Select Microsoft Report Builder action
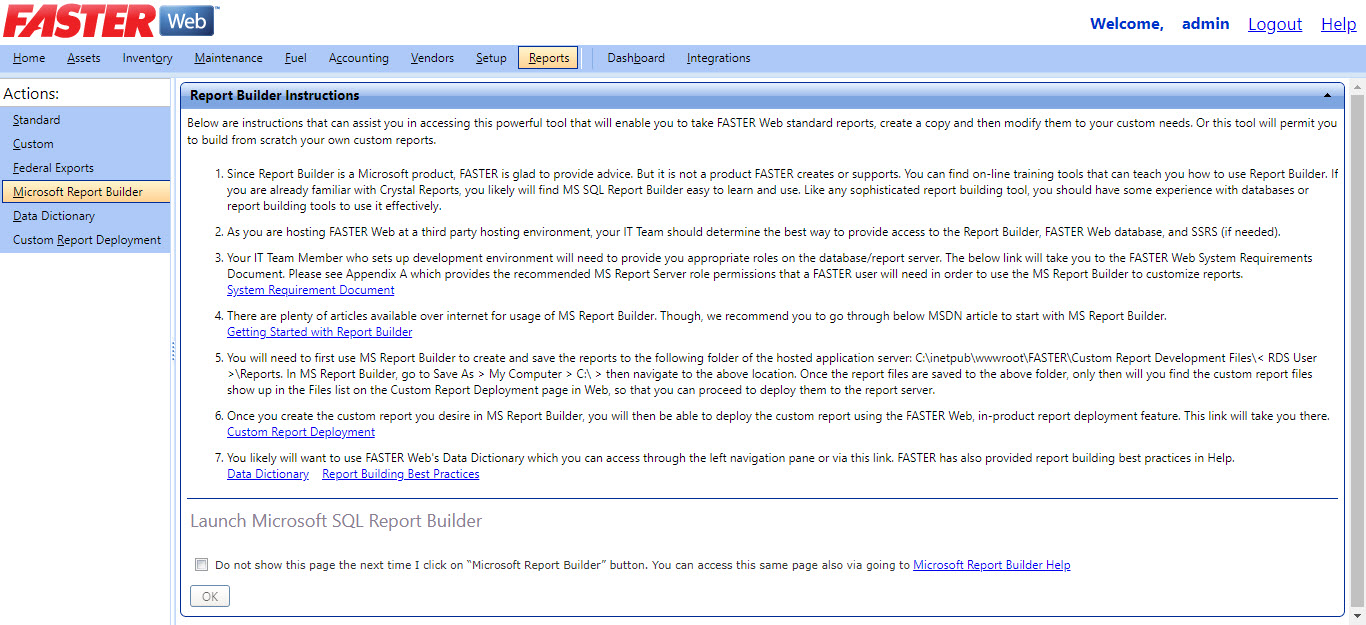1366x625 pixels. tap(85, 192)
